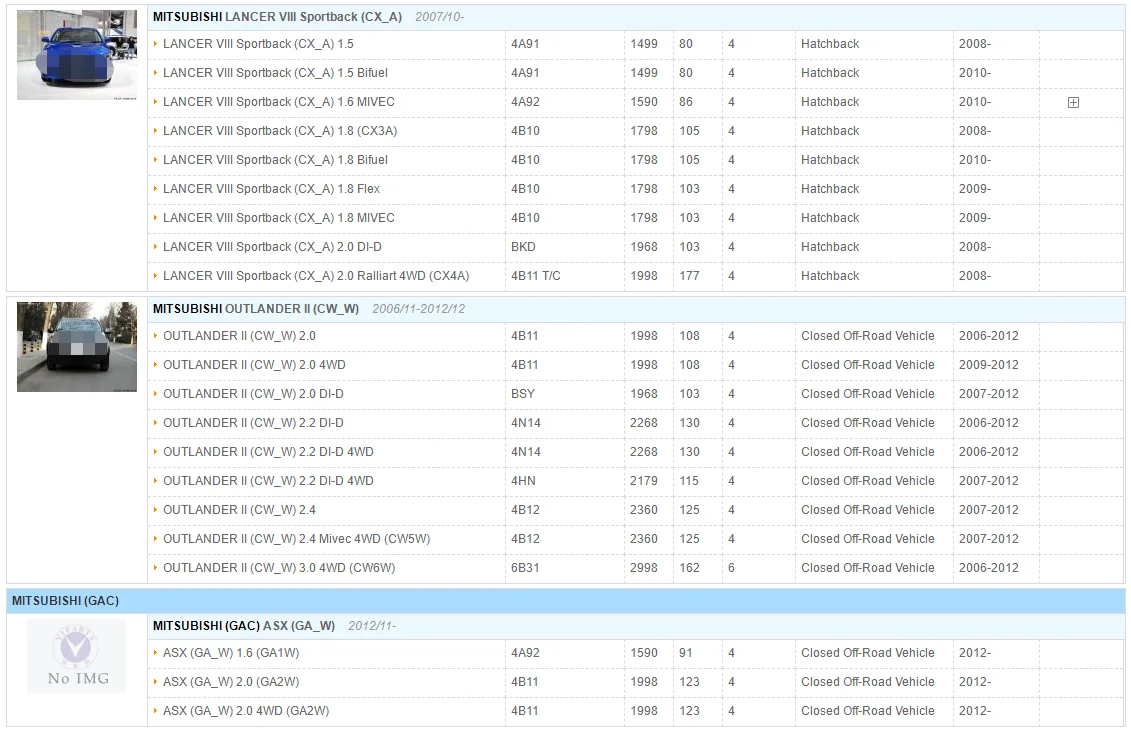Click 6B31 engine code cell
The width and height of the screenshot is (1131, 730).
click(x=525, y=568)
